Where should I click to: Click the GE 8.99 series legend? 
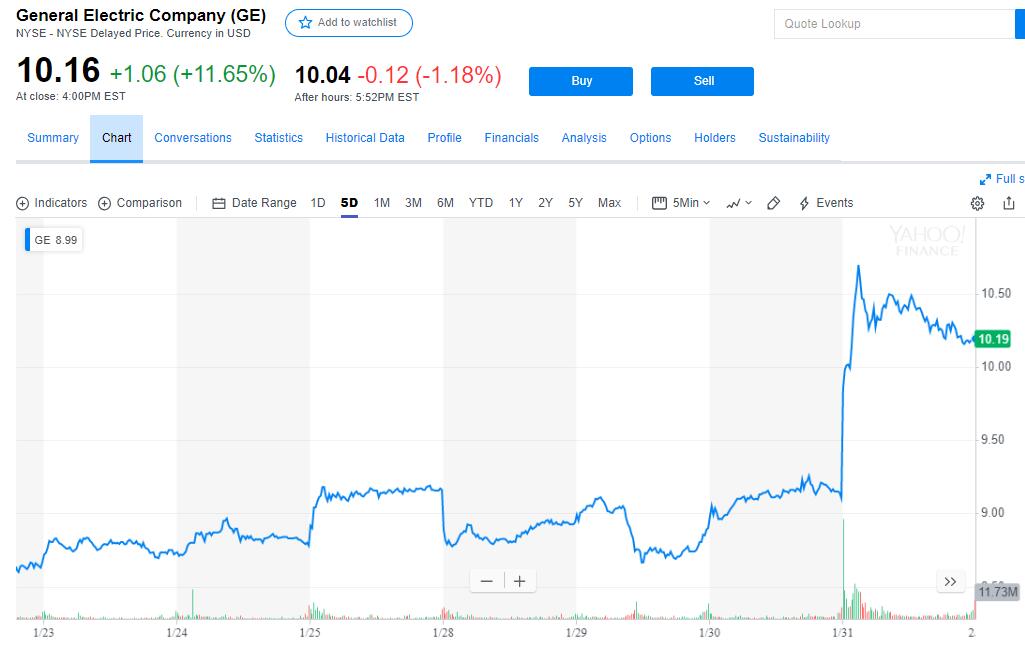tap(54, 240)
